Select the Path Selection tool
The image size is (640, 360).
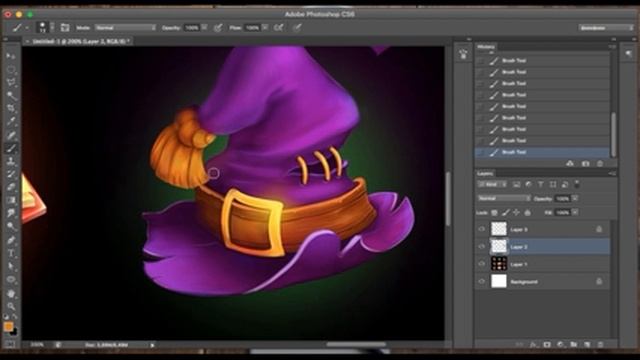[11, 266]
